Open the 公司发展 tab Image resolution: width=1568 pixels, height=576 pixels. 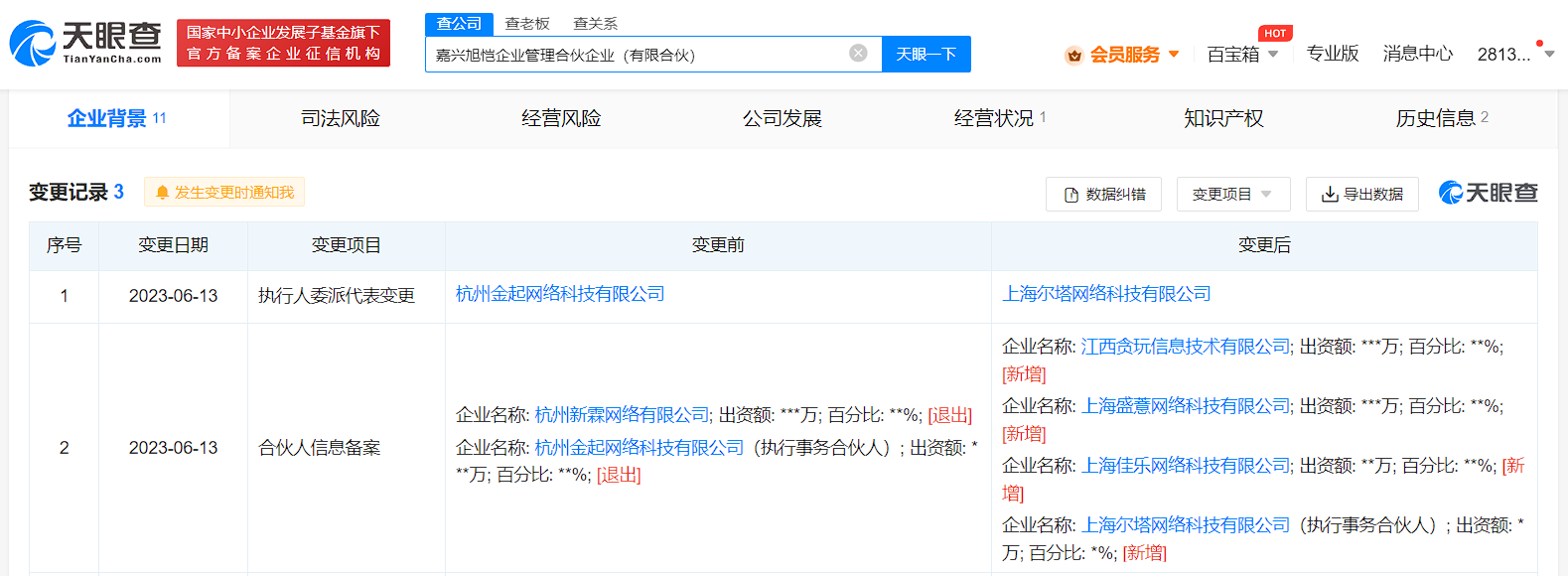point(783,119)
